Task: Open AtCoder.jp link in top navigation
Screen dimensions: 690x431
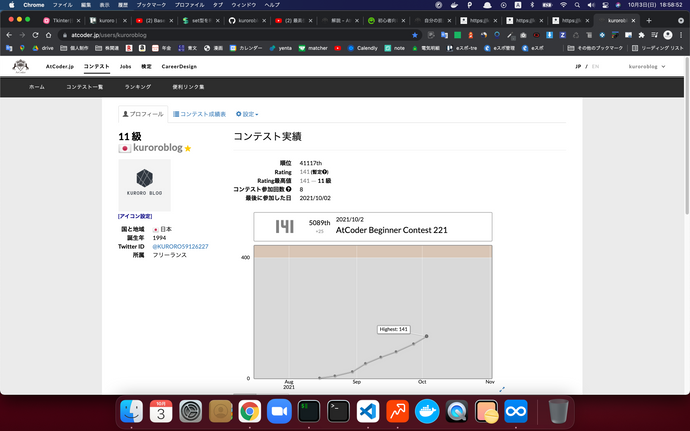Action: point(60,66)
